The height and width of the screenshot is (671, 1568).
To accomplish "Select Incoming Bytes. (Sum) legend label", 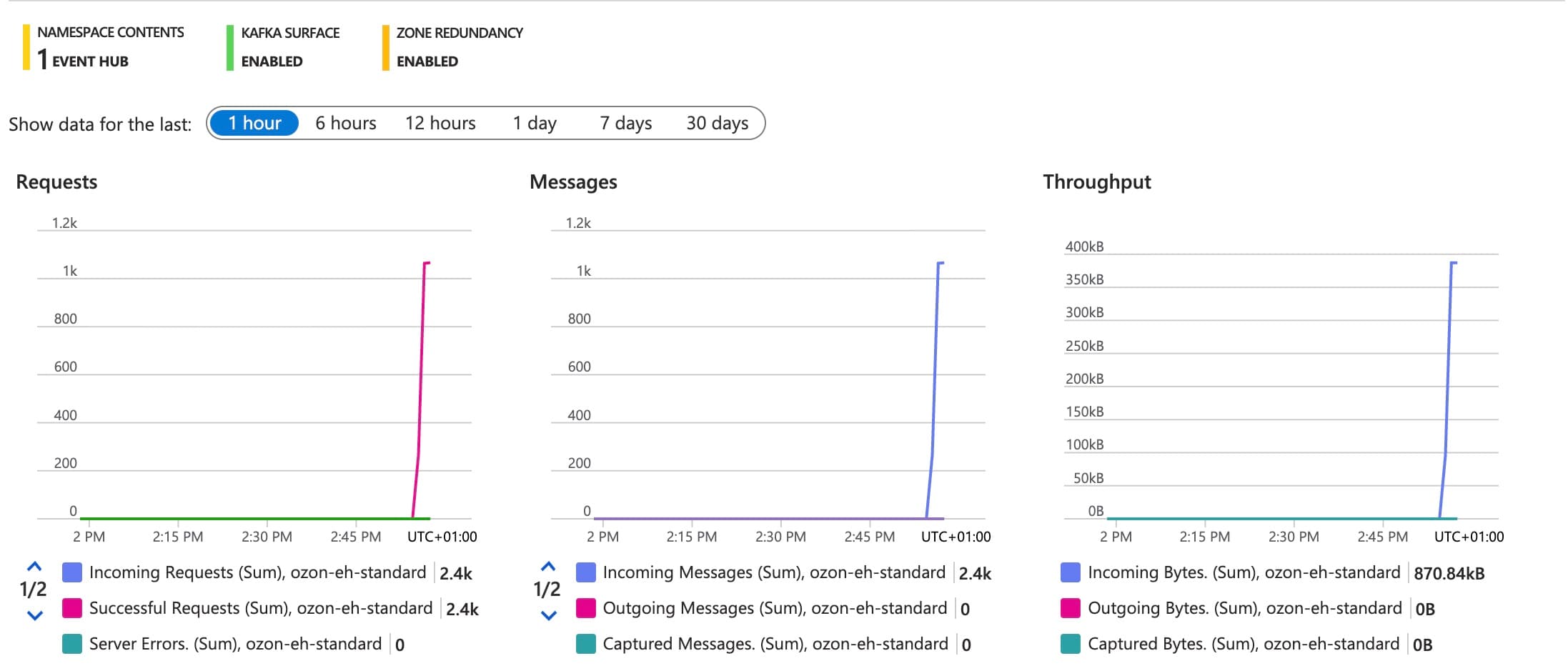I will point(1244,572).
